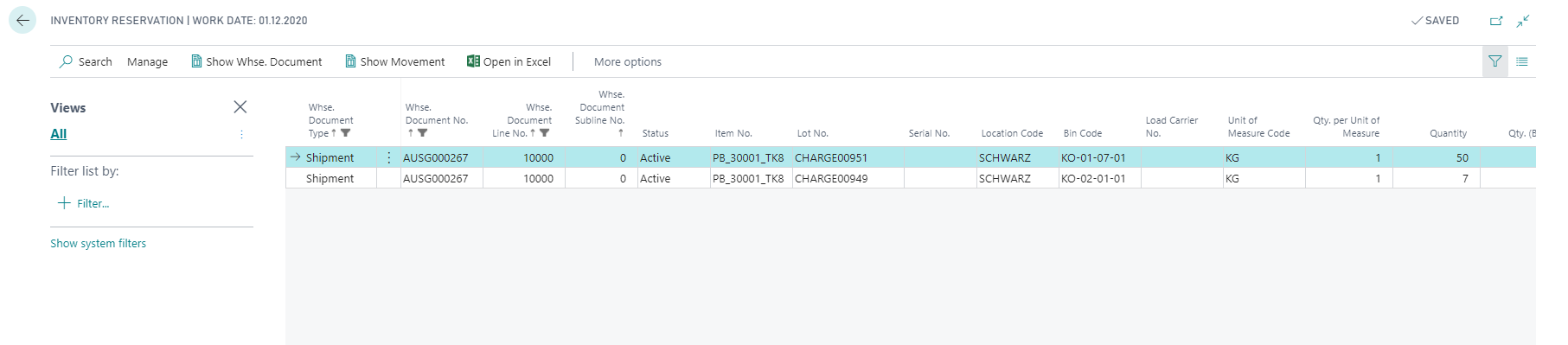The image size is (1568, 345).
Task: Open the Search action
Action: (86, 61)
